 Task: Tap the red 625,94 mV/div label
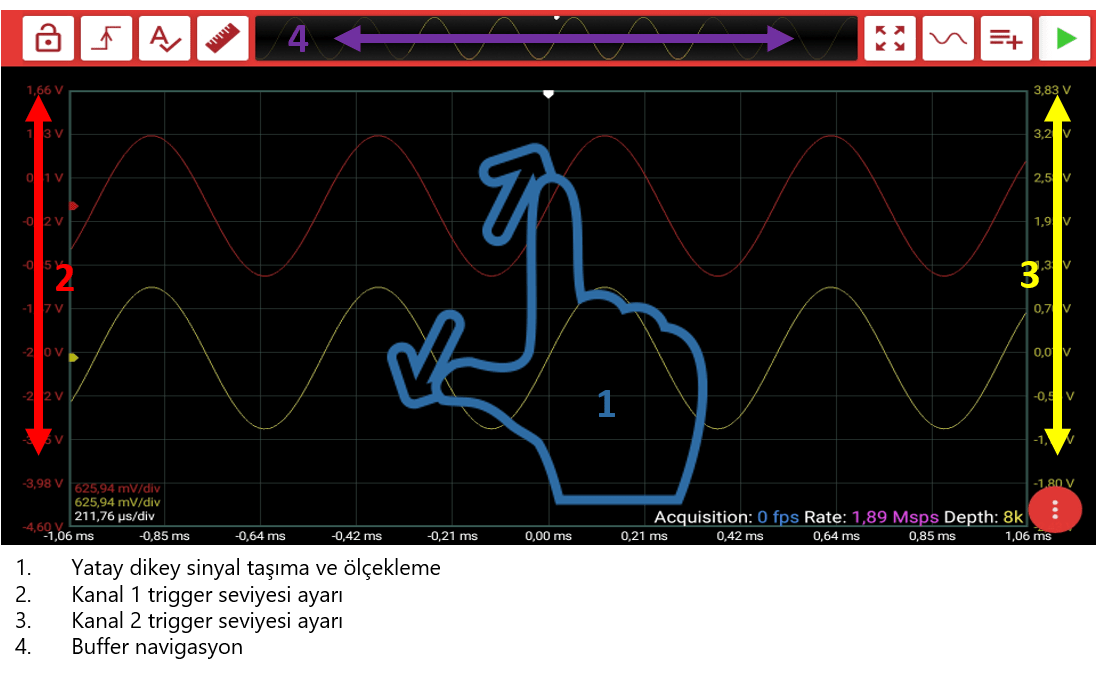pyautogui.click(x=117, y=488)
